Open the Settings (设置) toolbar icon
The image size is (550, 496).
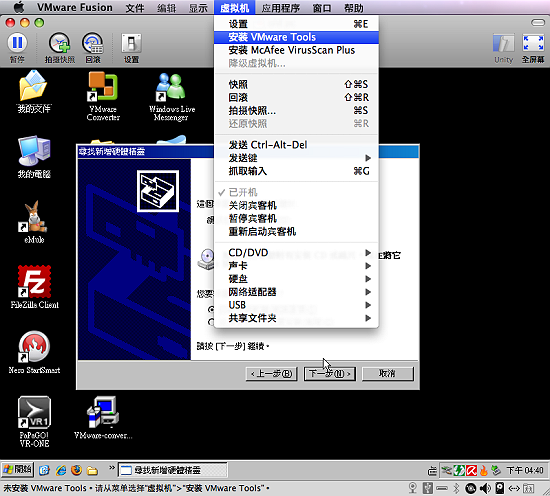[131, 43]
